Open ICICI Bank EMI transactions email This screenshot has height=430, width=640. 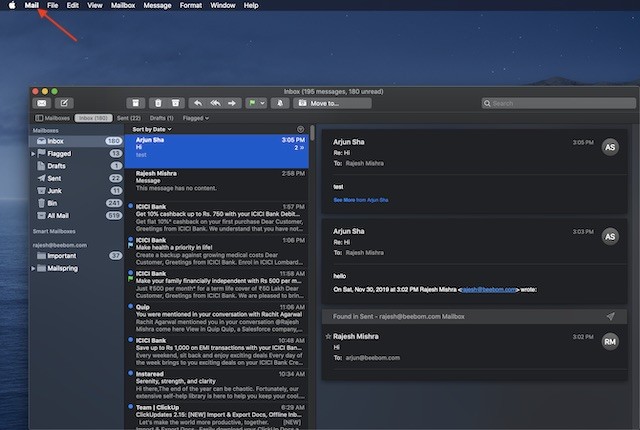[x=217, y=352]
